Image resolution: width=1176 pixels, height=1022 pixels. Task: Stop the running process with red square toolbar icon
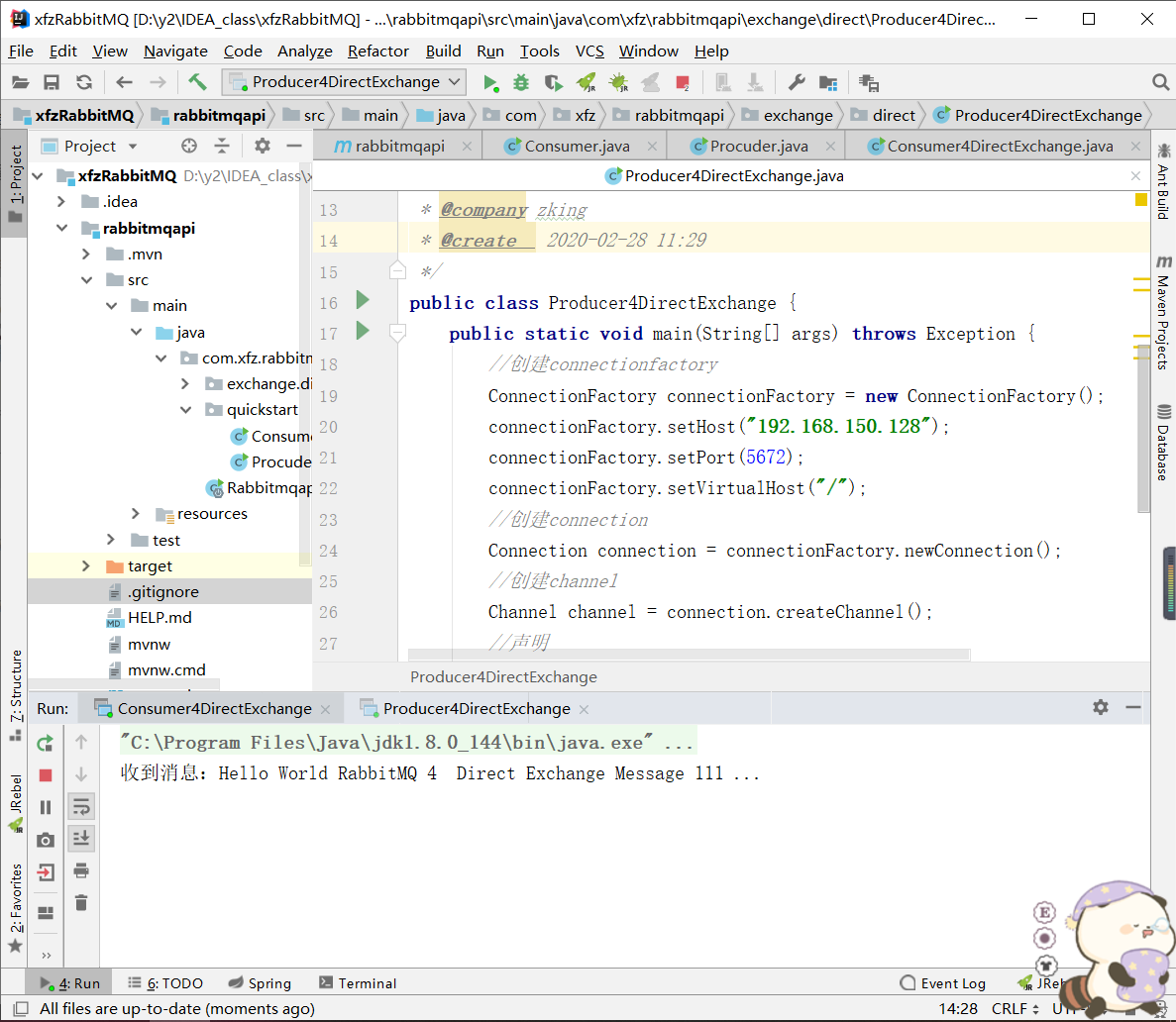(683, 82)
